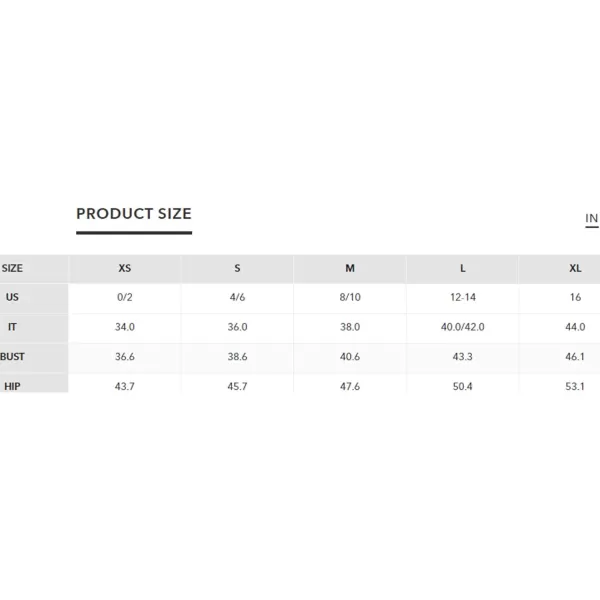Image resolution: width=600 pixels, height=600 pixels.
Task: Click the bust value 38.6
Action: click(237, 357)
